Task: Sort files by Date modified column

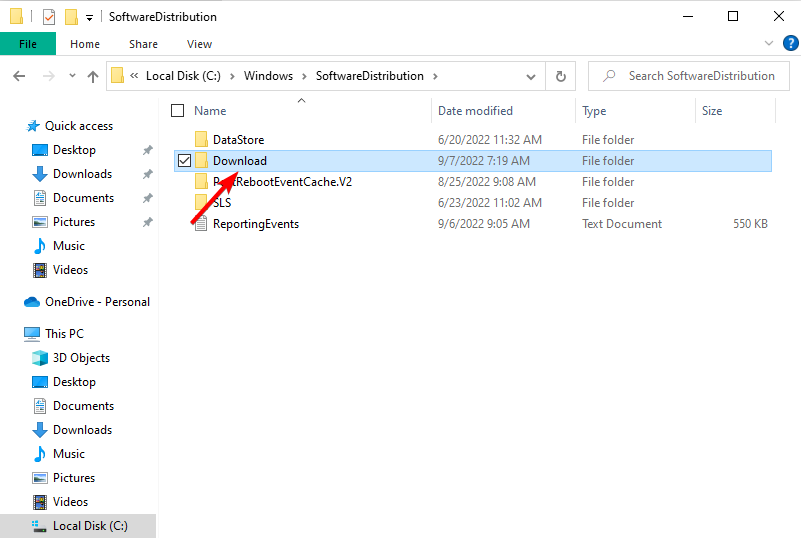Action: pos(475,110)
